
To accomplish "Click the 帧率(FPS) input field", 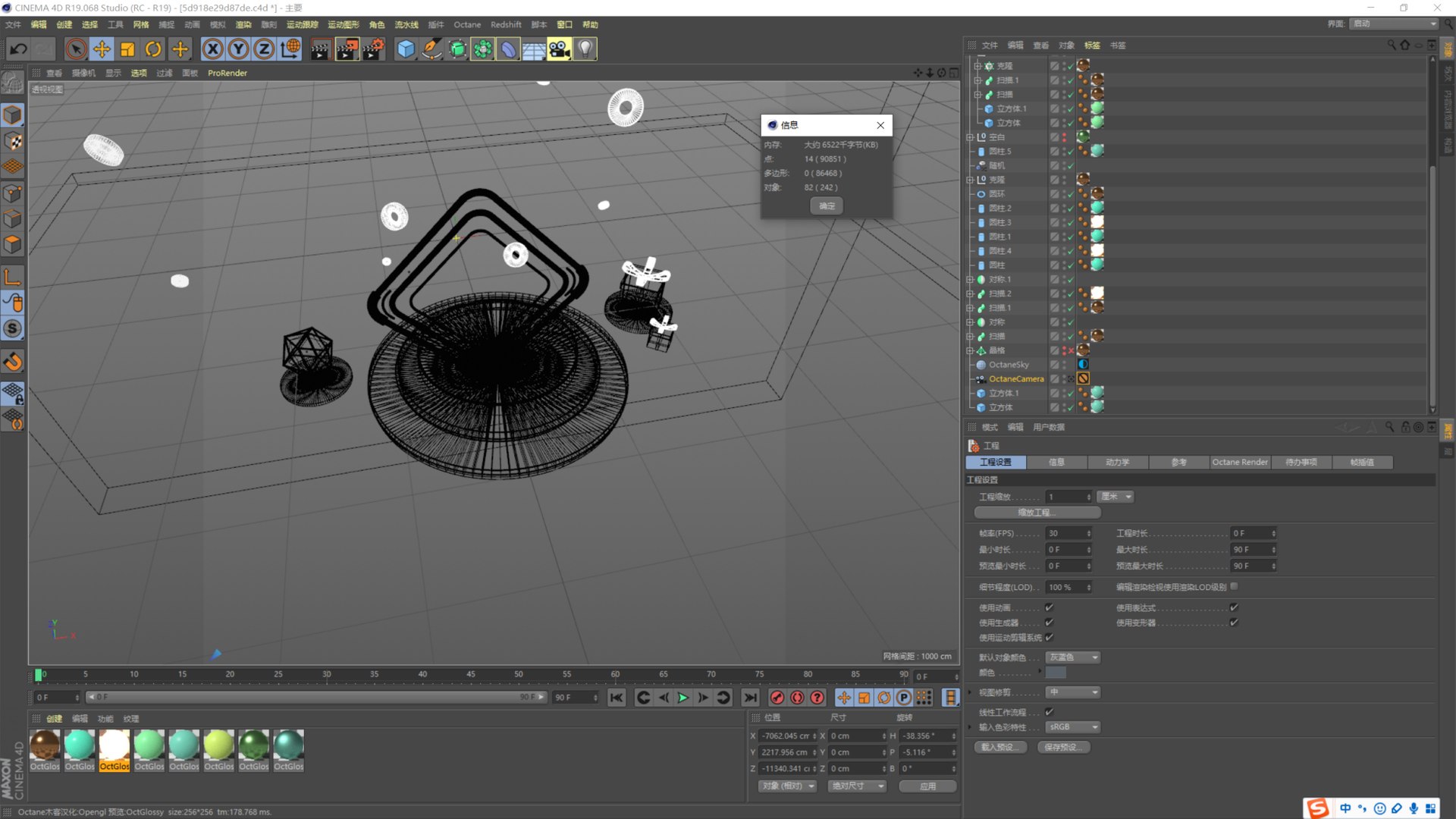I will [1068, 533].
